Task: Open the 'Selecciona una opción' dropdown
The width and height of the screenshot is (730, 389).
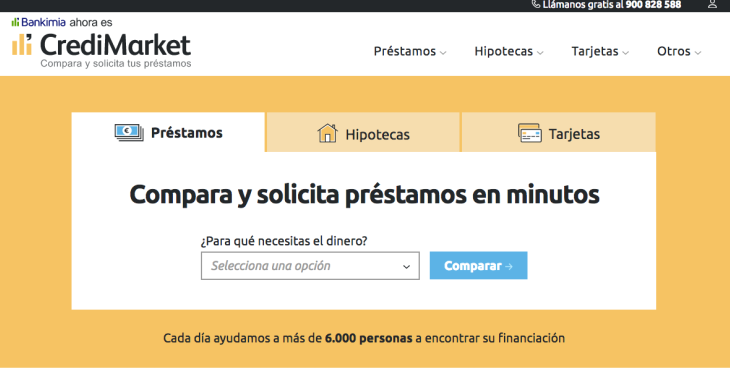Action: pos(310,266)
